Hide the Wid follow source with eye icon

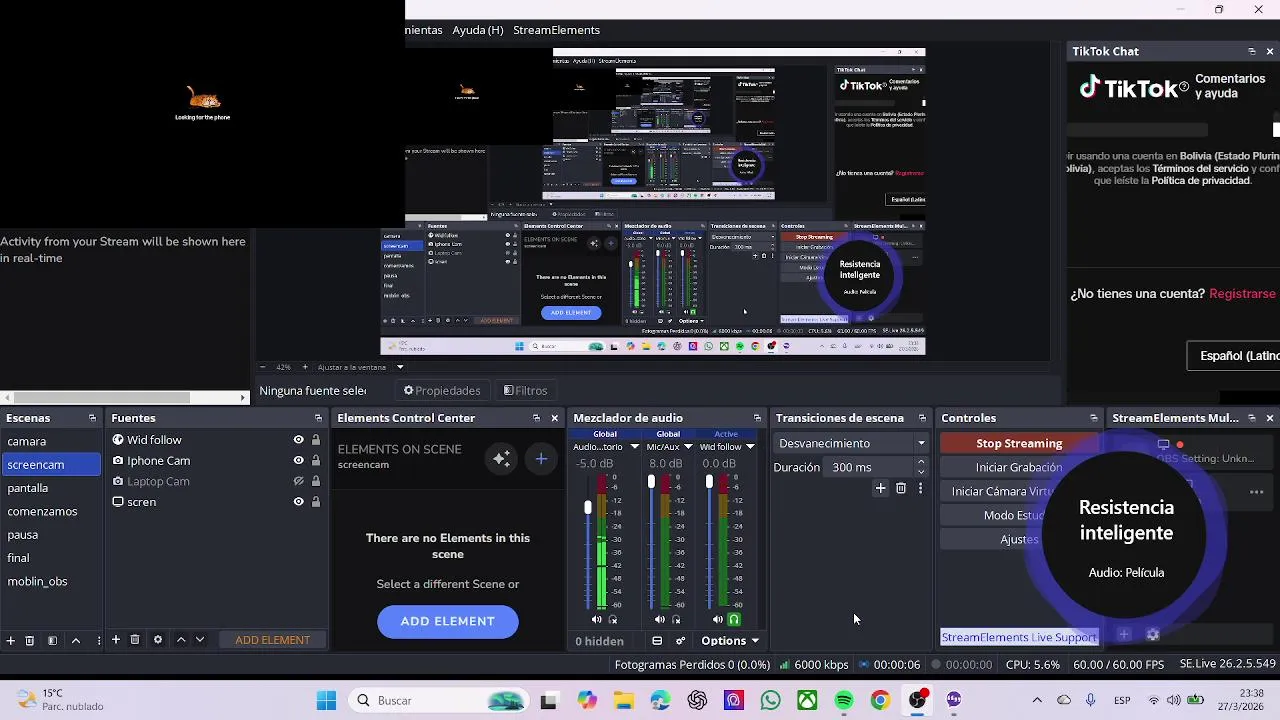298,440
